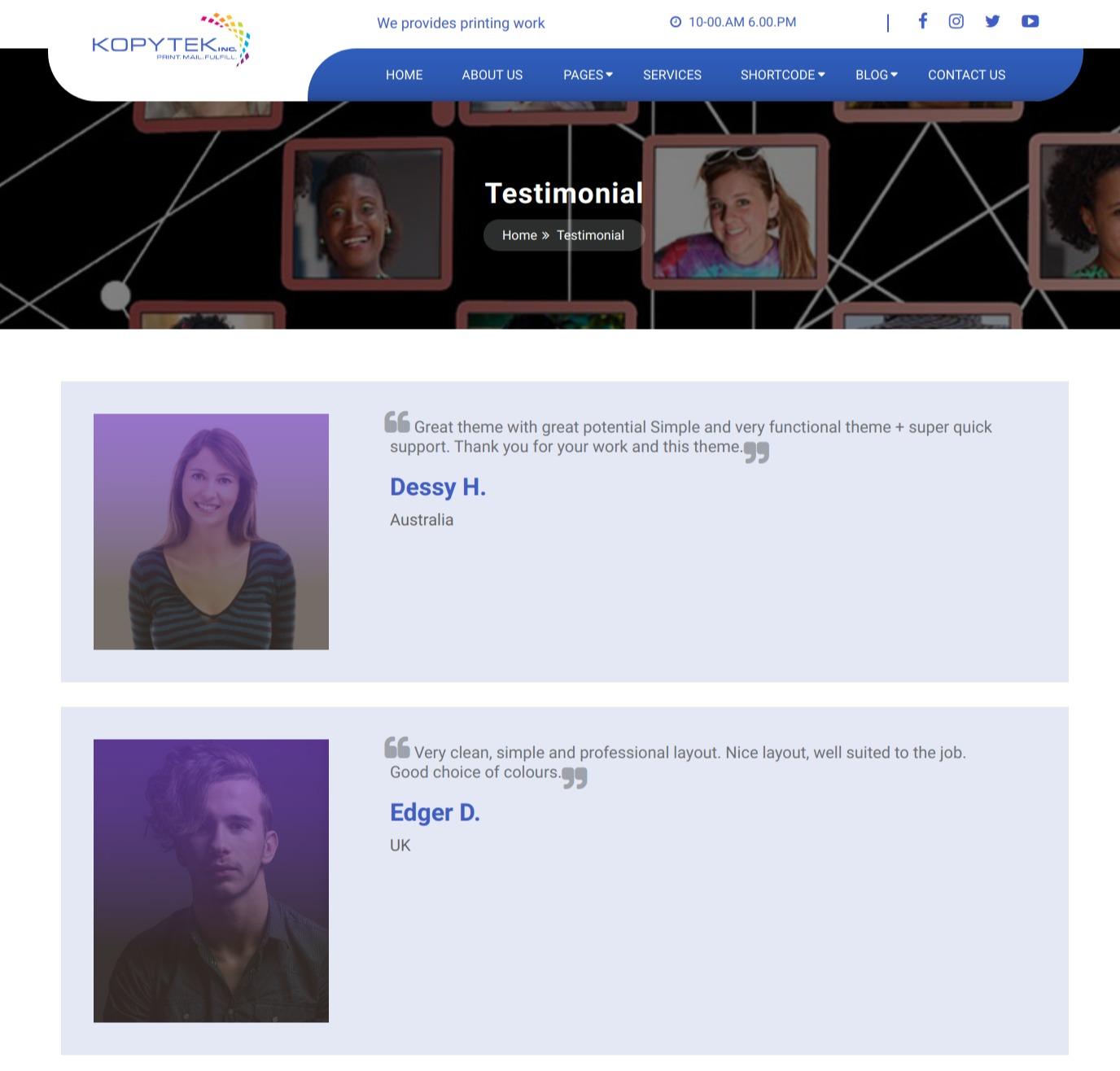Open the Blog menu label
Screen dimensions: 1120x1071
[x=872, y=75]
